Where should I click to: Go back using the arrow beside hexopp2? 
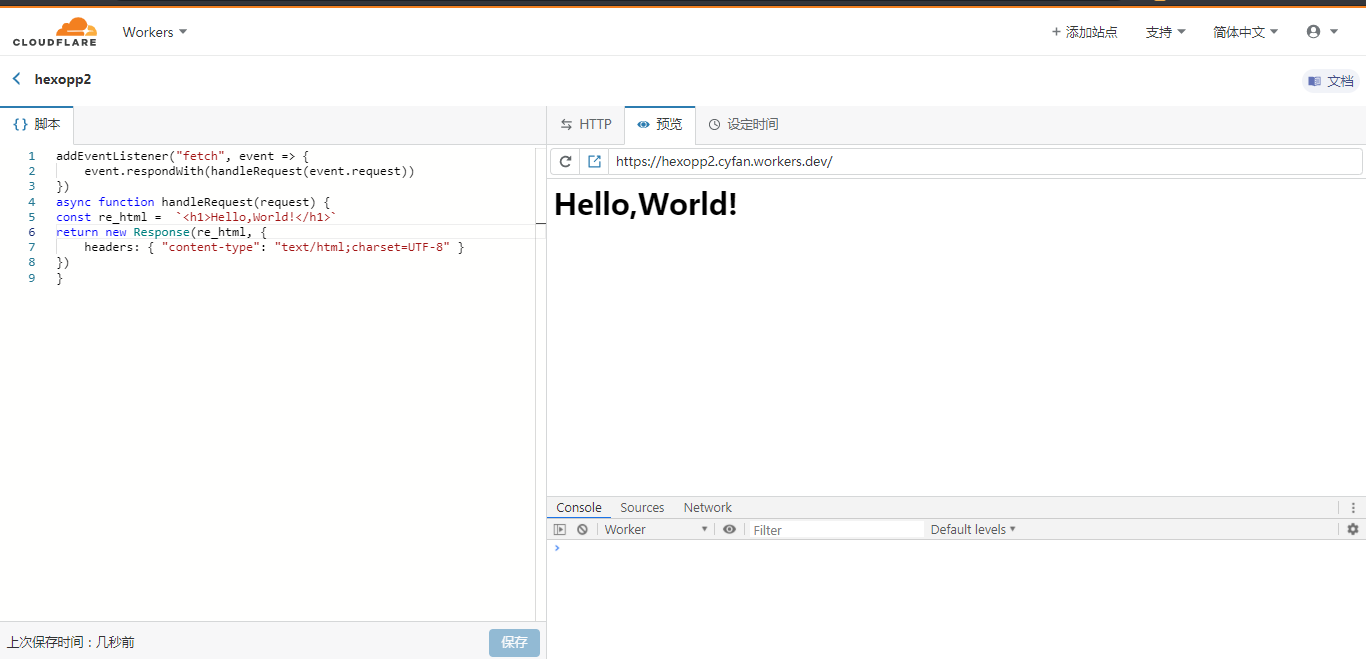click(x=16, y=79)
